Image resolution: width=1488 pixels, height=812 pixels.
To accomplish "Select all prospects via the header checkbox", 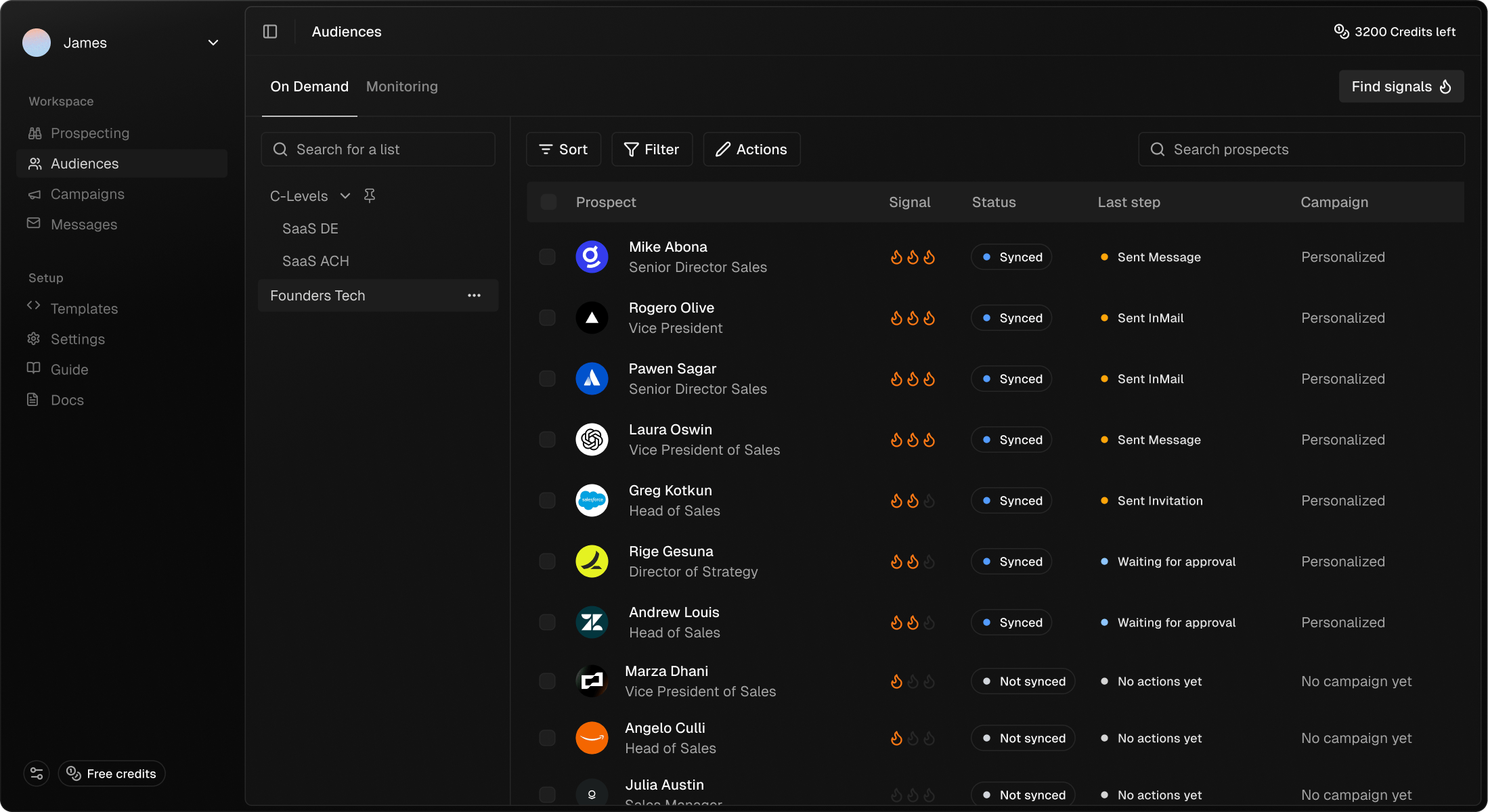I will tap(547, 201).
